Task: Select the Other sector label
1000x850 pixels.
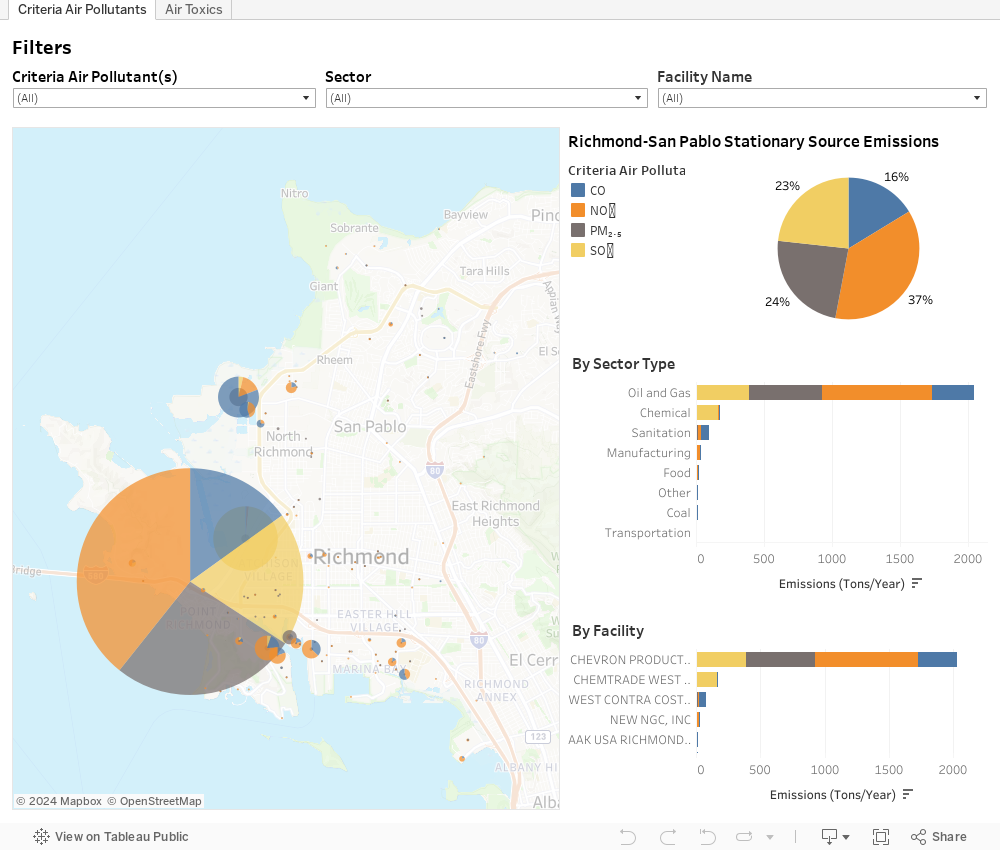Action: [x=674, y=493]
